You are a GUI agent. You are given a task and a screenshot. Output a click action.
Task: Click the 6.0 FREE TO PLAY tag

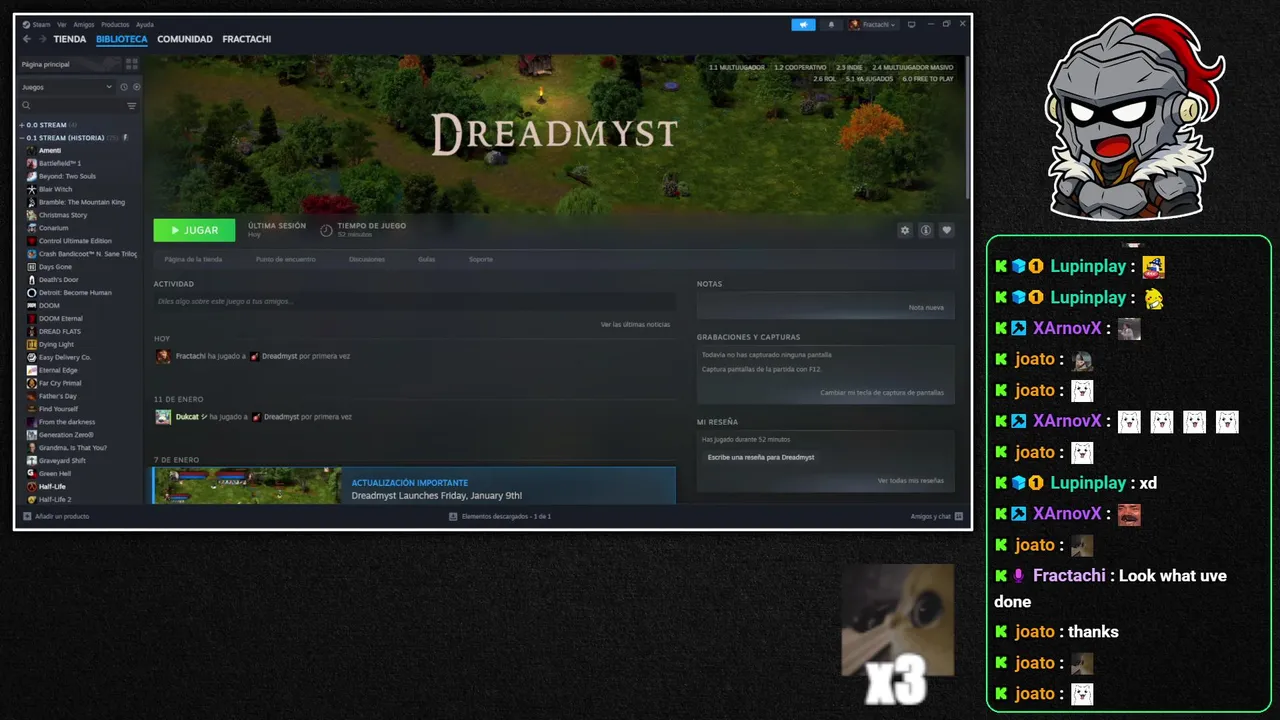click(x=928, y=78)
